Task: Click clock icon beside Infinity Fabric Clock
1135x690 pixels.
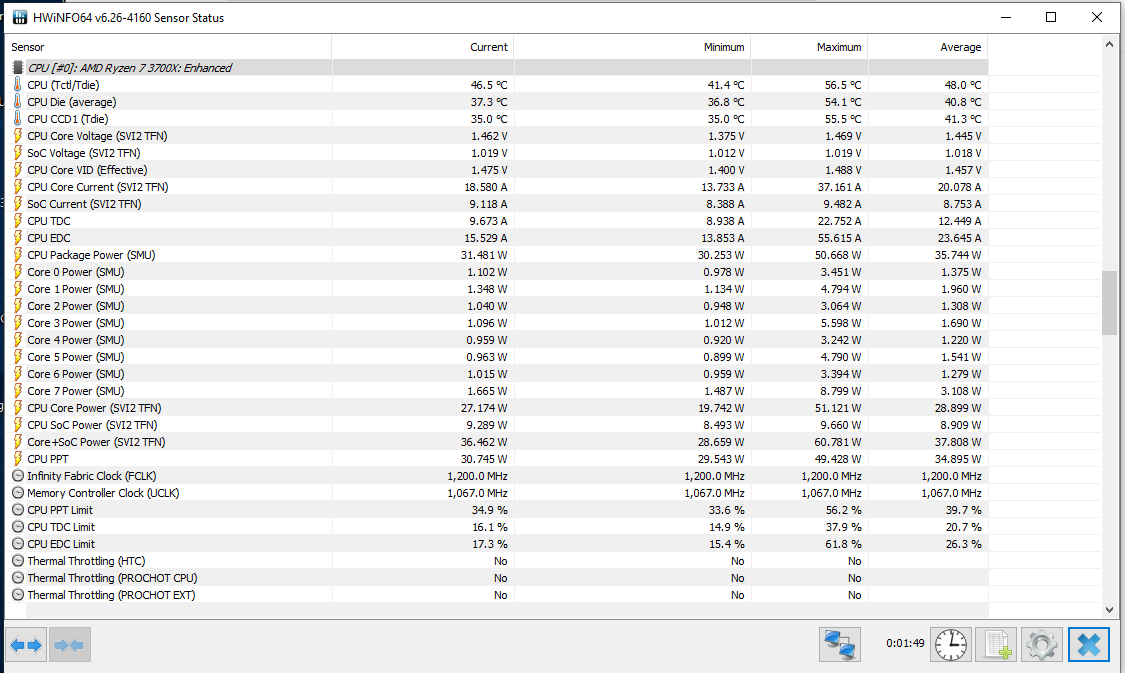Action: [18, 476]
